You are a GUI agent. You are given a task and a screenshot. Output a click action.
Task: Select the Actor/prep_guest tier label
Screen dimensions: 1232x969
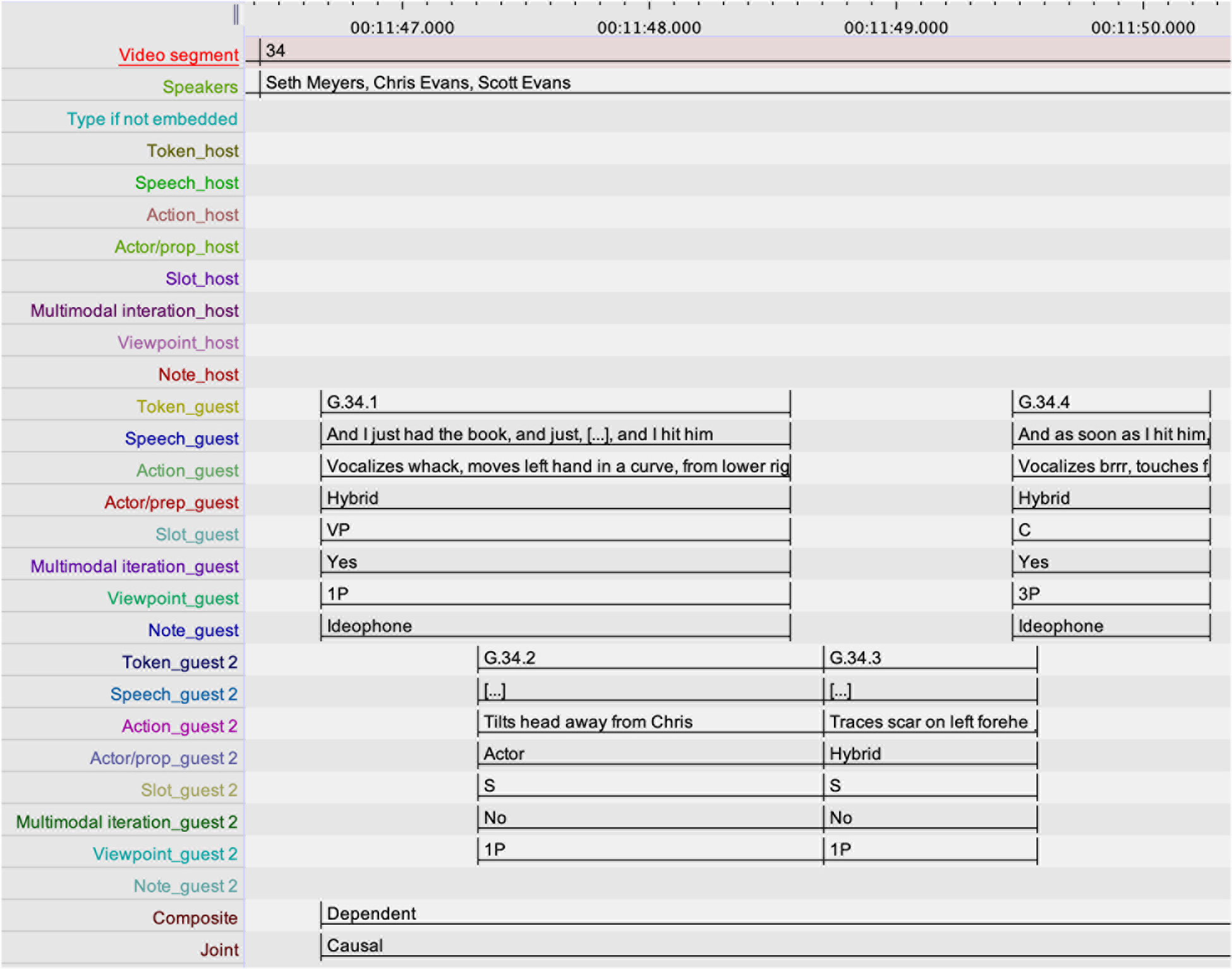(x=171, y=502)
